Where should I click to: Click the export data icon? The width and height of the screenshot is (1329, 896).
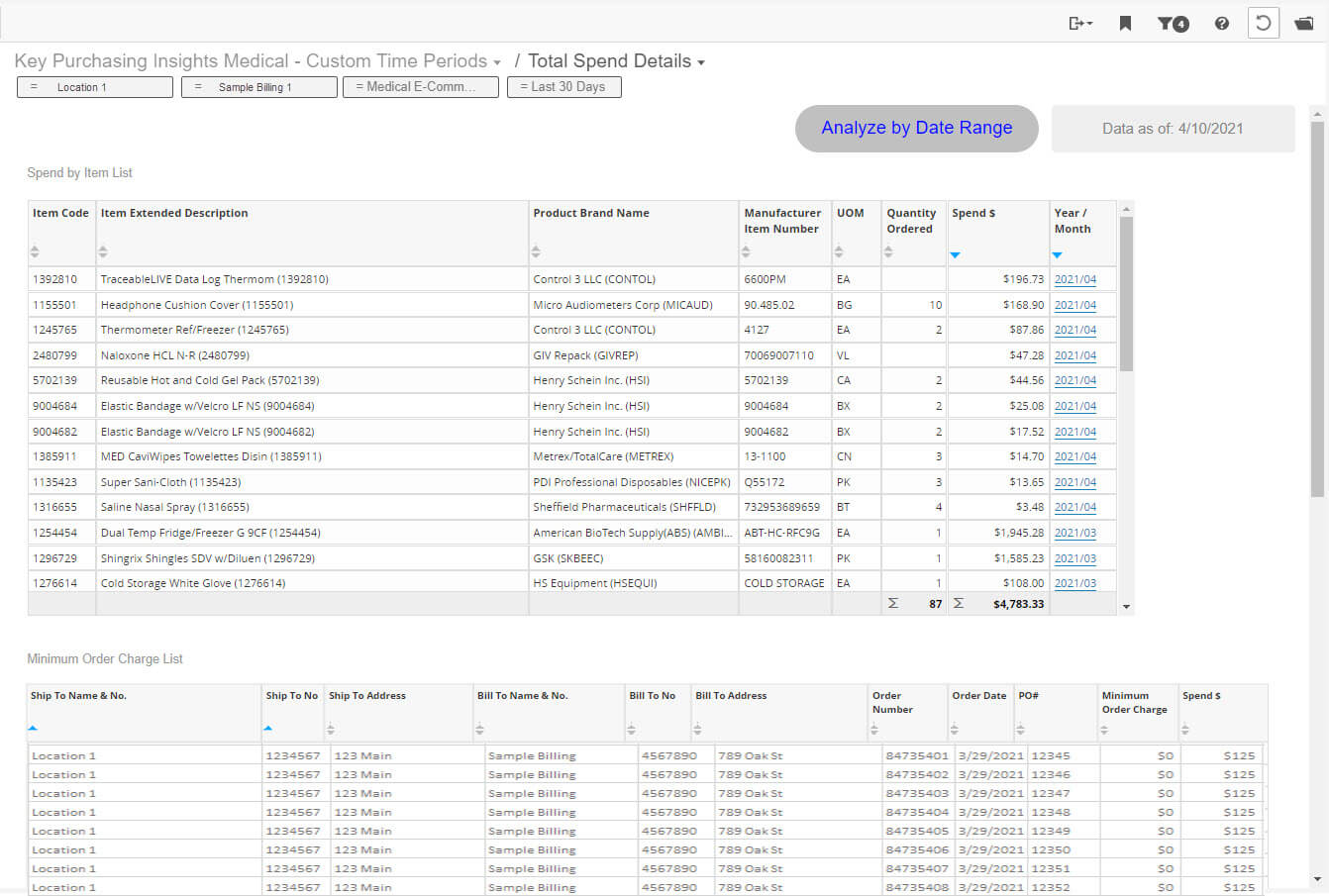[1080, 22]
